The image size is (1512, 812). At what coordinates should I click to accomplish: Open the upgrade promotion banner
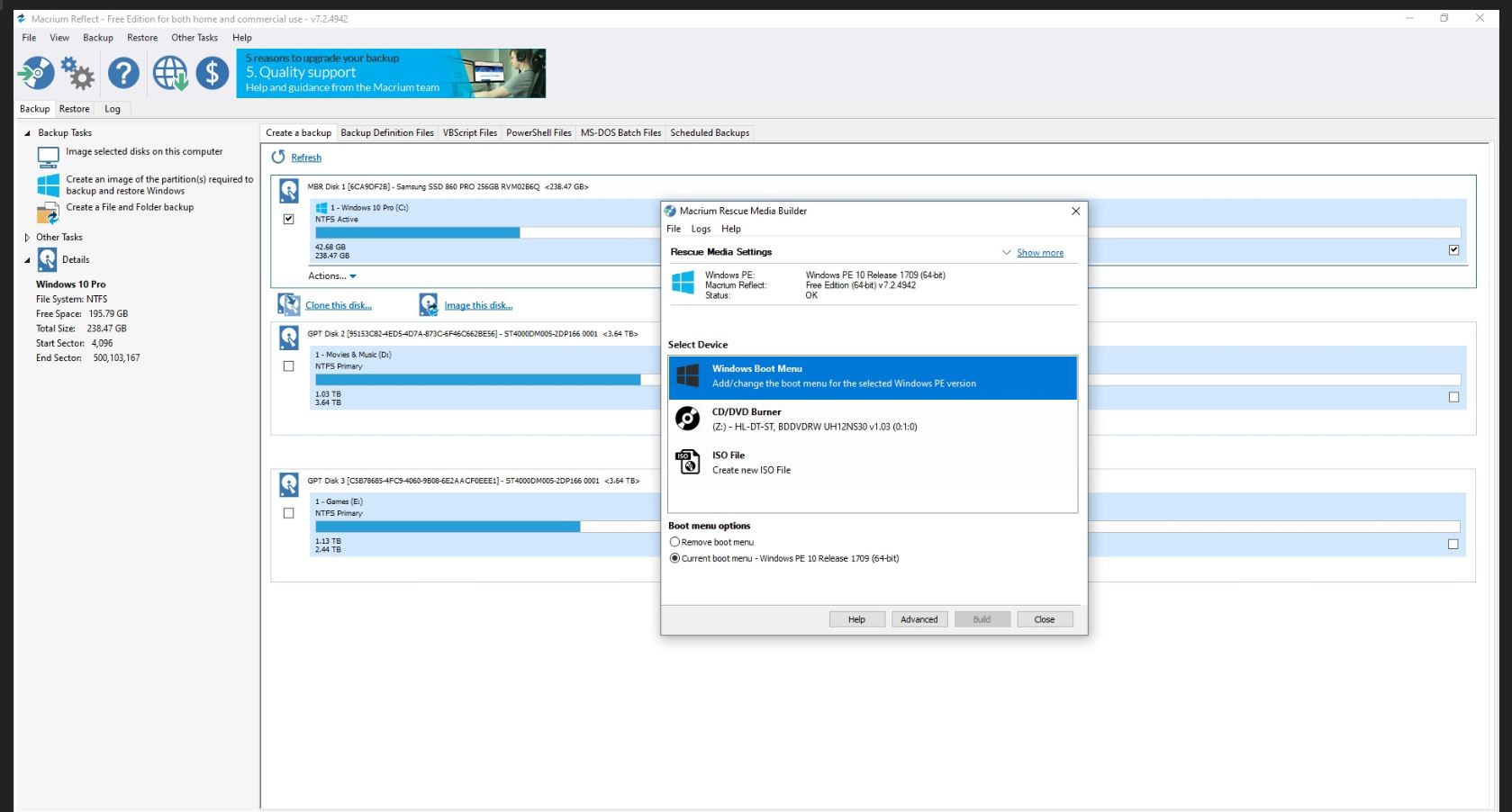pyautogui.click(x=391, y=73)
